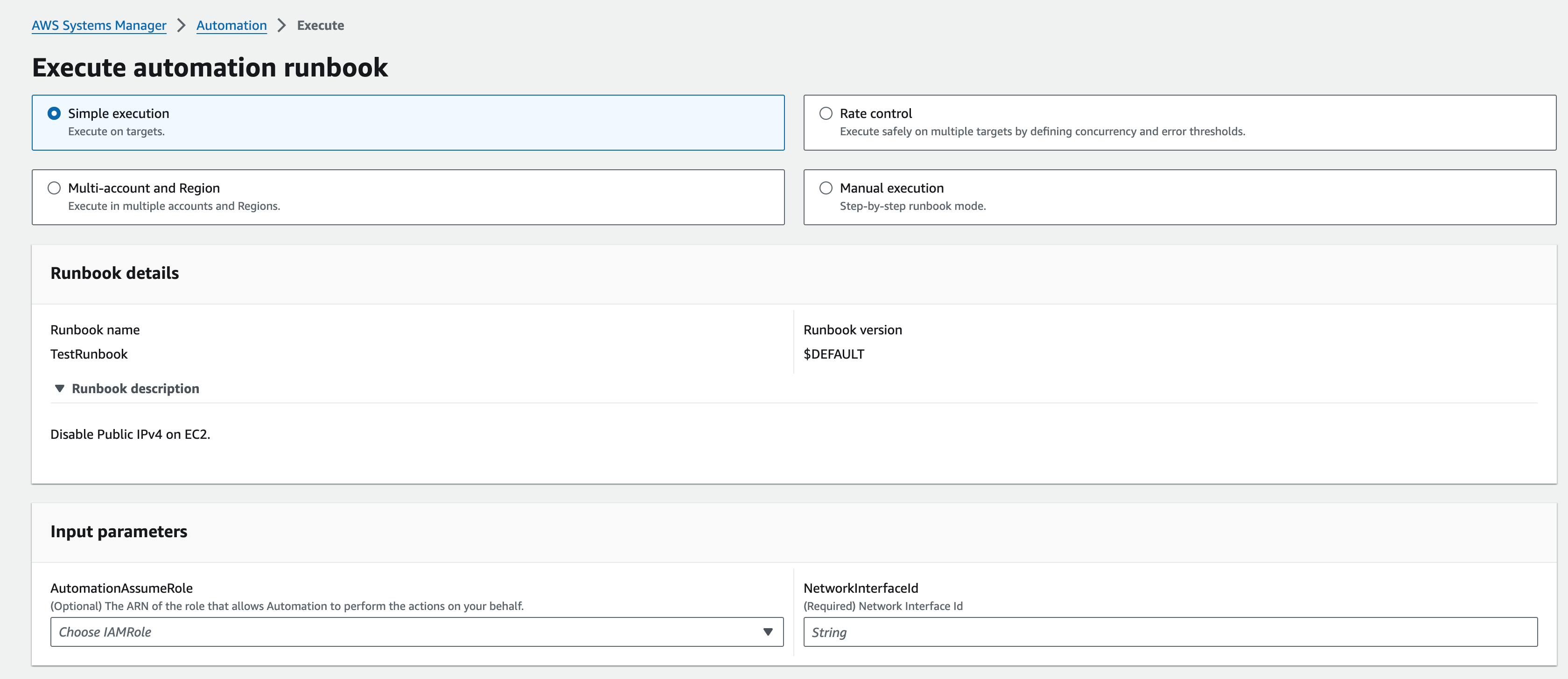This screenshot has width=1568, height=679.
Task: Click the Input parameters section header
Action: [x=119, y=532]
